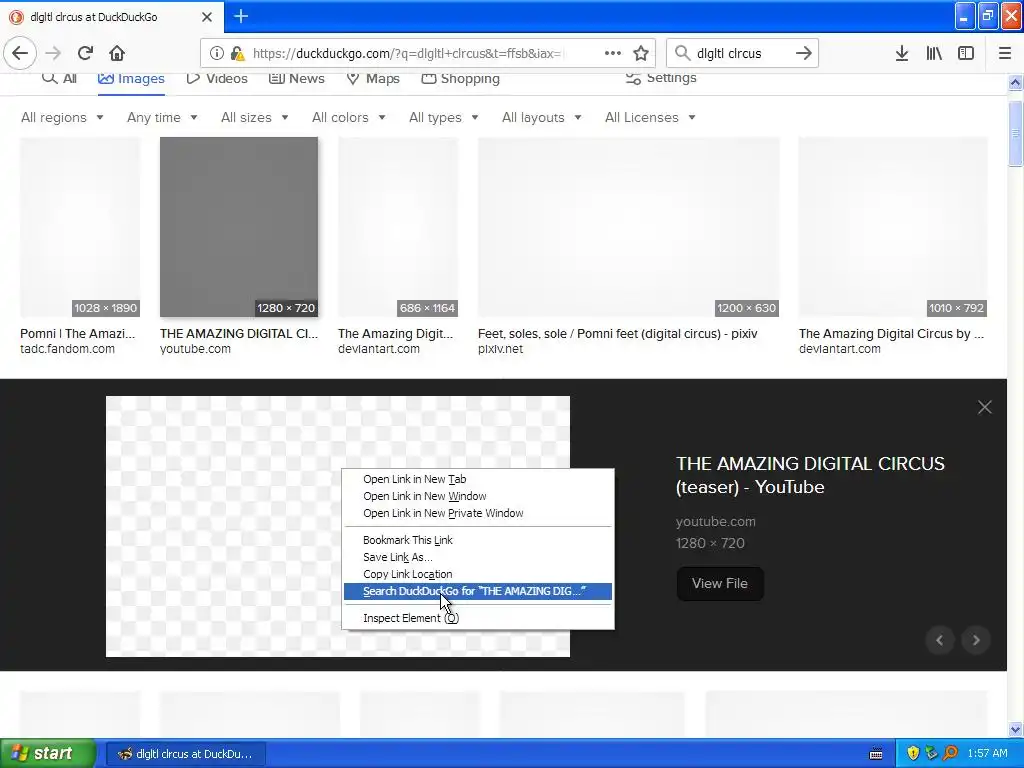Close the DuckDuckGo tab
Image resolution: width=1024 pixels, height=768 pixels.
(206, 17)
